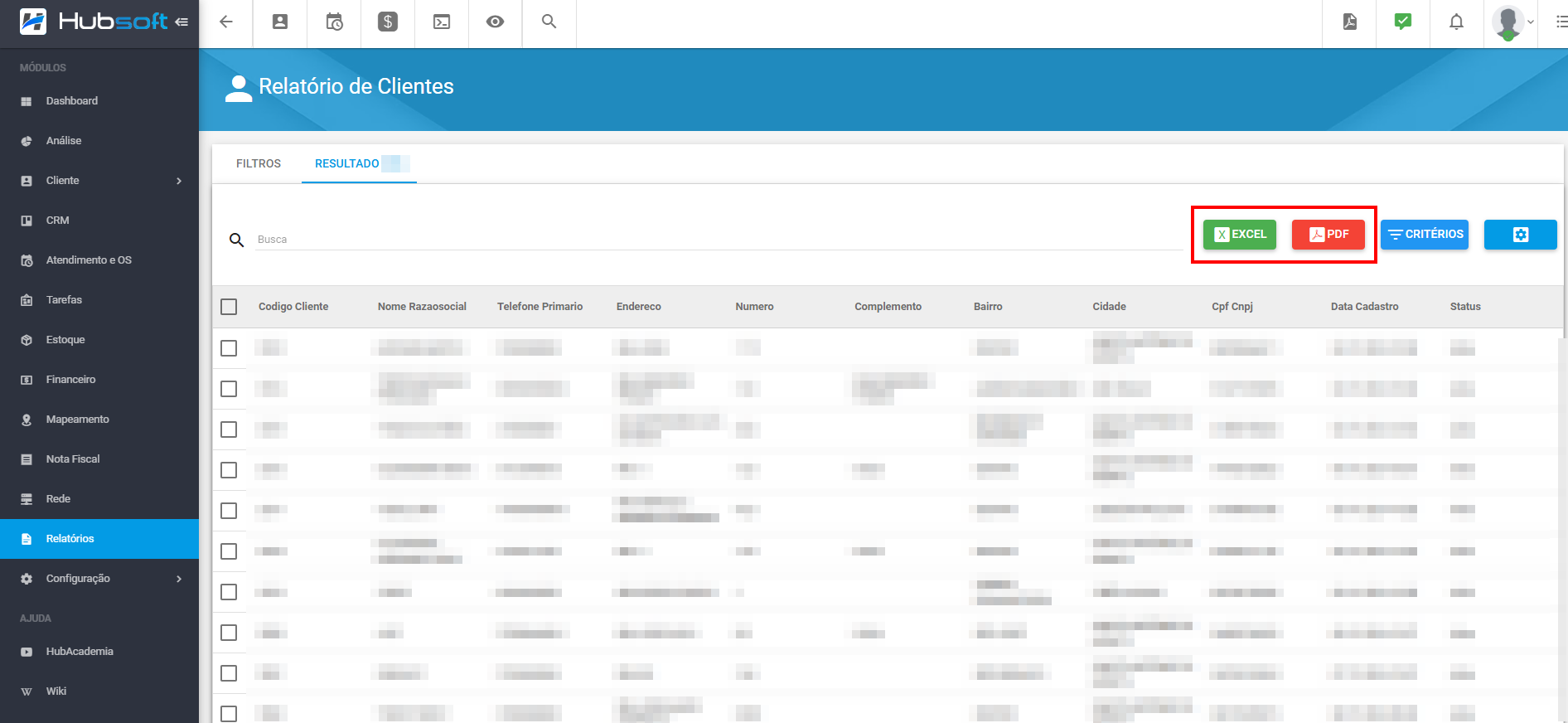Click the HubAcademia video icon
Viewport: 1568px width, 723px height.
click(x=27, y=652)
